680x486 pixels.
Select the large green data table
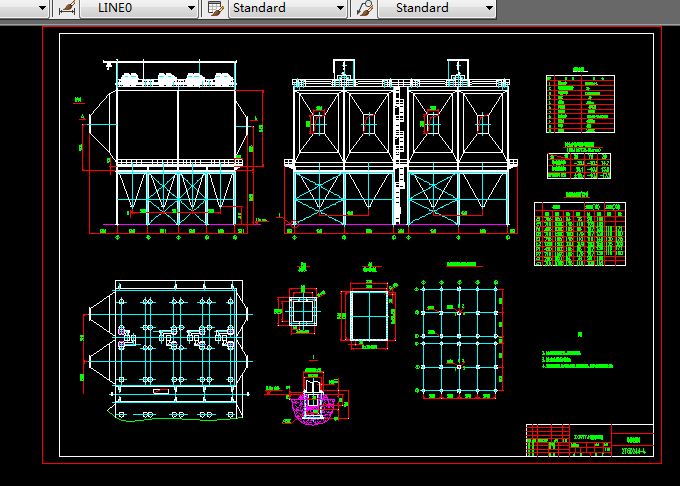[x=579, y=234]
